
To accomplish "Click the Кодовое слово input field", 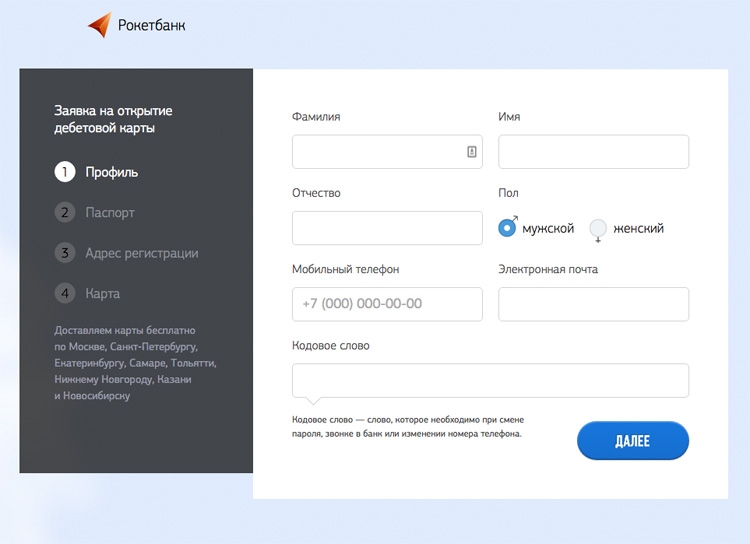I will point(490,380).
